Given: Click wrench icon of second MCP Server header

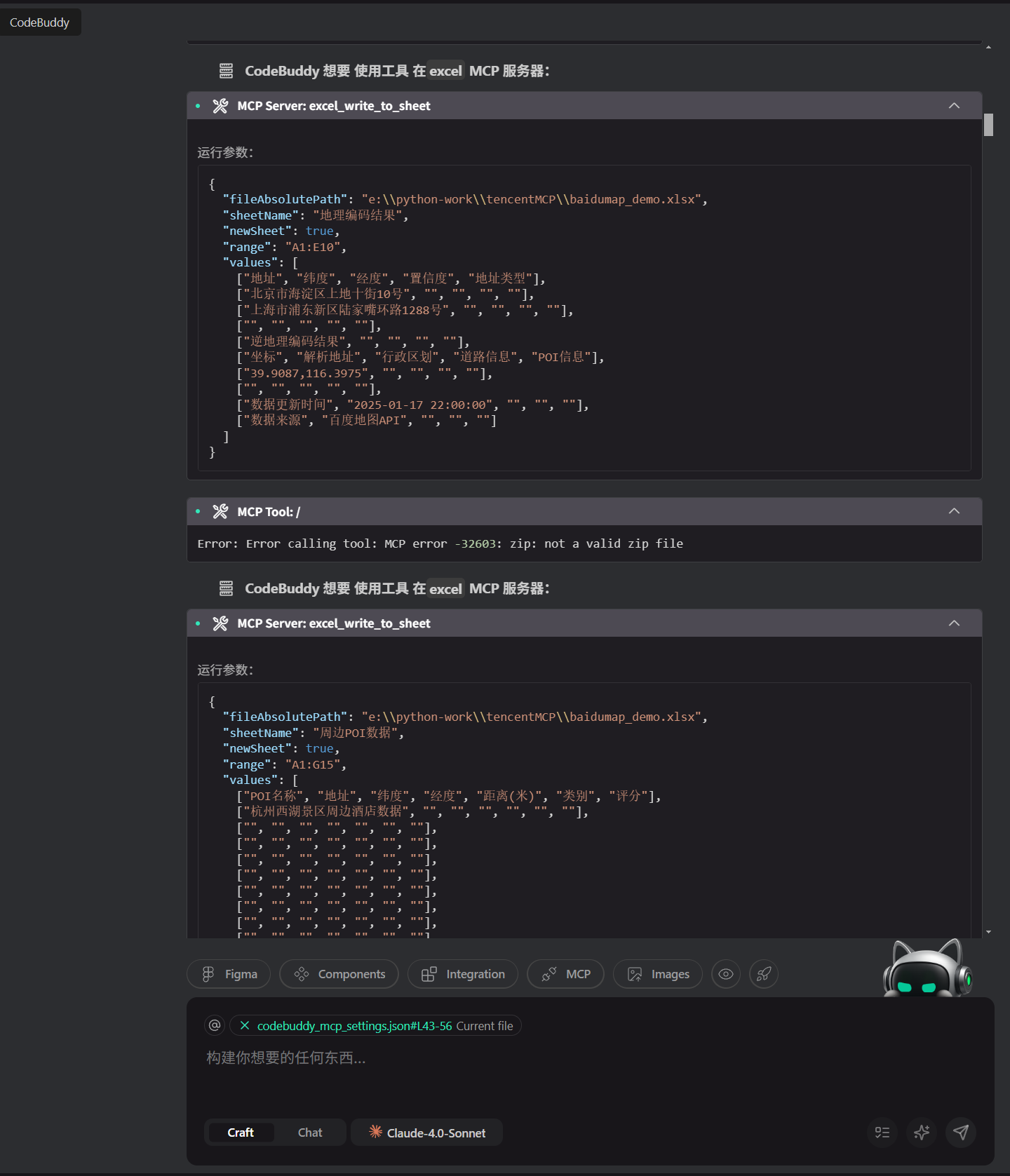Looking at the screenshot, I should (x=220, y=623).
